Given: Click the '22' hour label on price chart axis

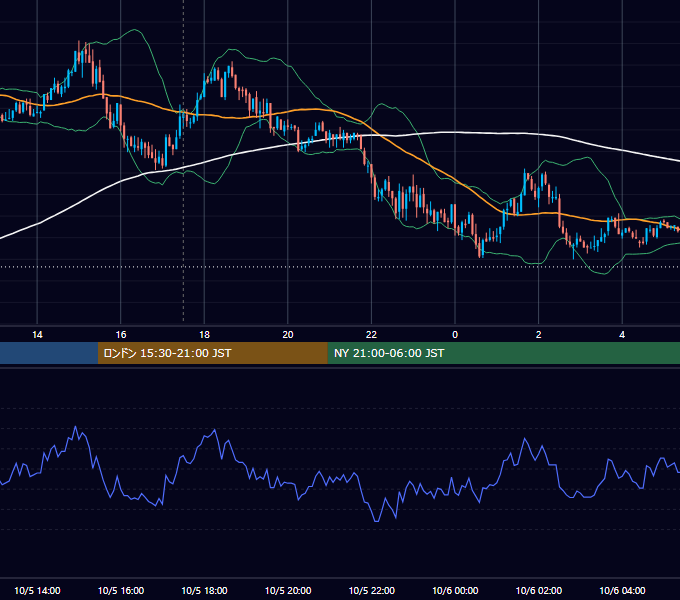Looking at the screenshot, I should point(371,335).
